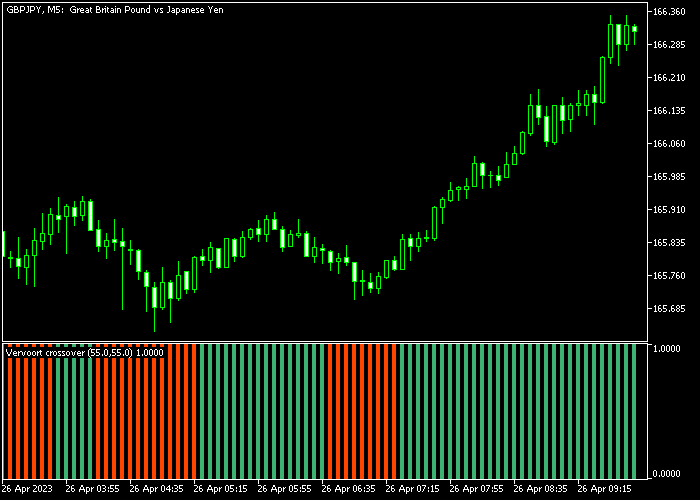Viewport: 700px width, 500px height.
Task: Click the tall bullish candle reaching 166.25
Action: (x=603, y=80)
